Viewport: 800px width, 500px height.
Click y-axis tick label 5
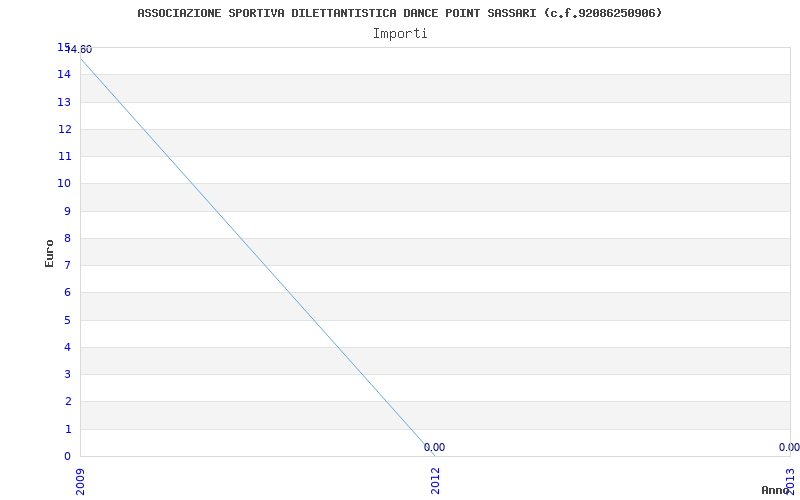[67, 320]
